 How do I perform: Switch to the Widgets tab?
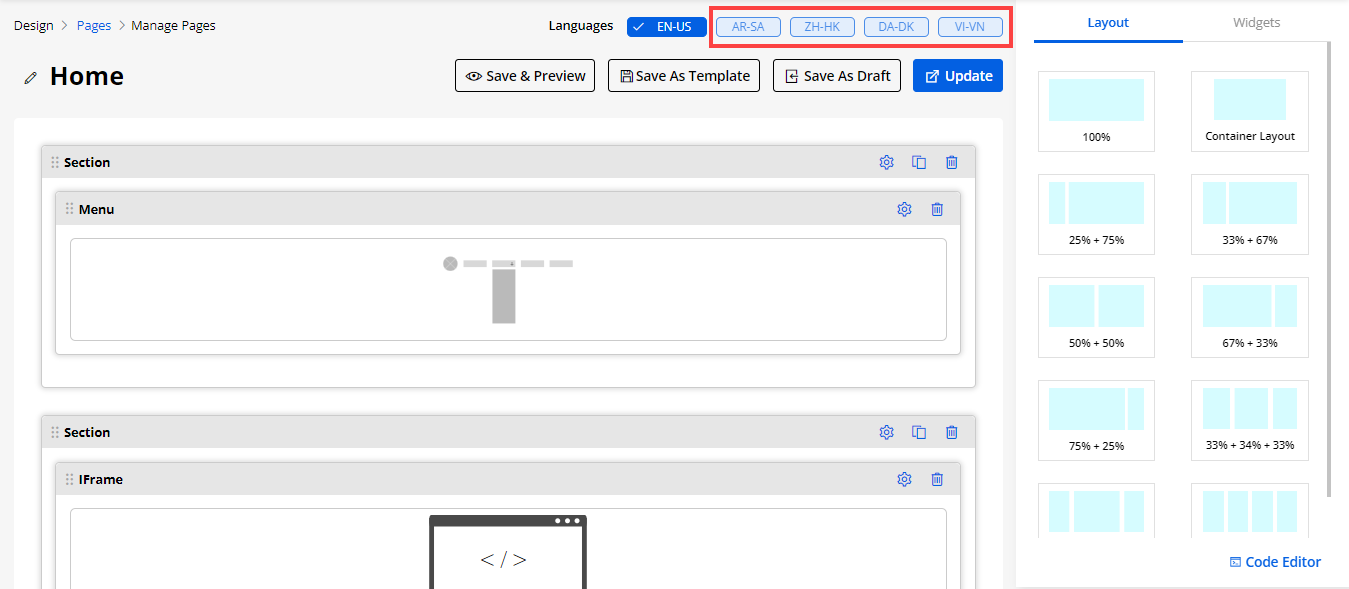coord(1256,22)
